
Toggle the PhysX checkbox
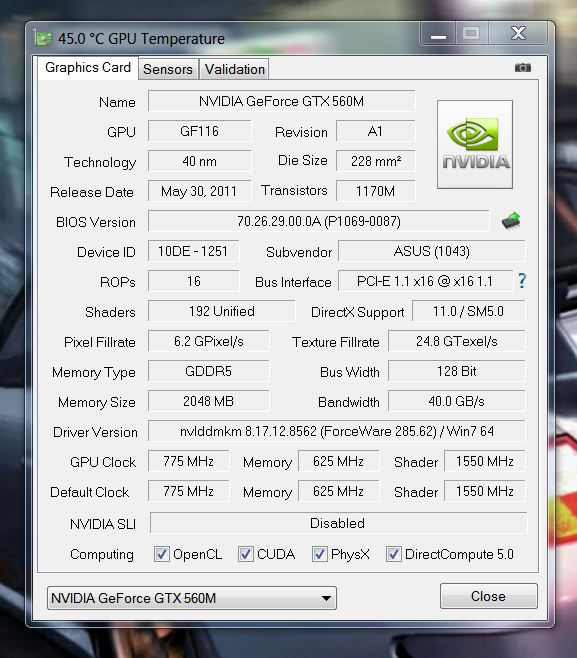(319, 554)
